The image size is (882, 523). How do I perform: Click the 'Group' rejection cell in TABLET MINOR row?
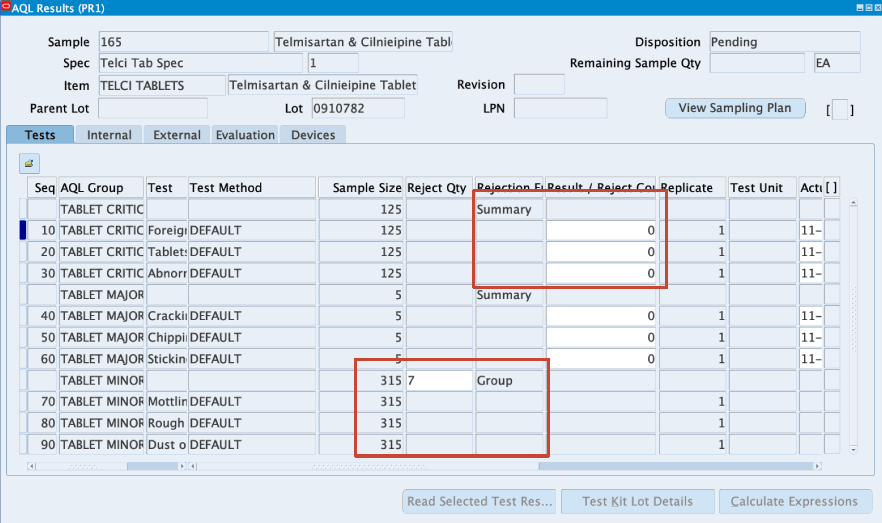click(509, 381)
